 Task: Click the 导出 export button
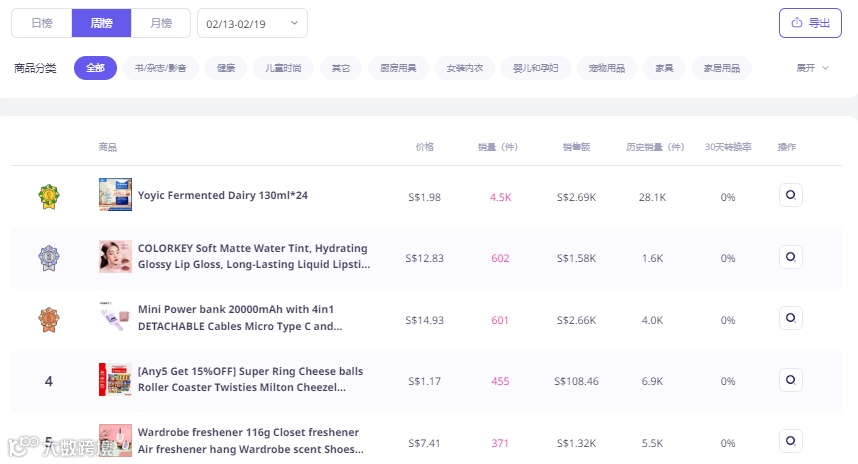pyautogui.click(x=810, y=22)
